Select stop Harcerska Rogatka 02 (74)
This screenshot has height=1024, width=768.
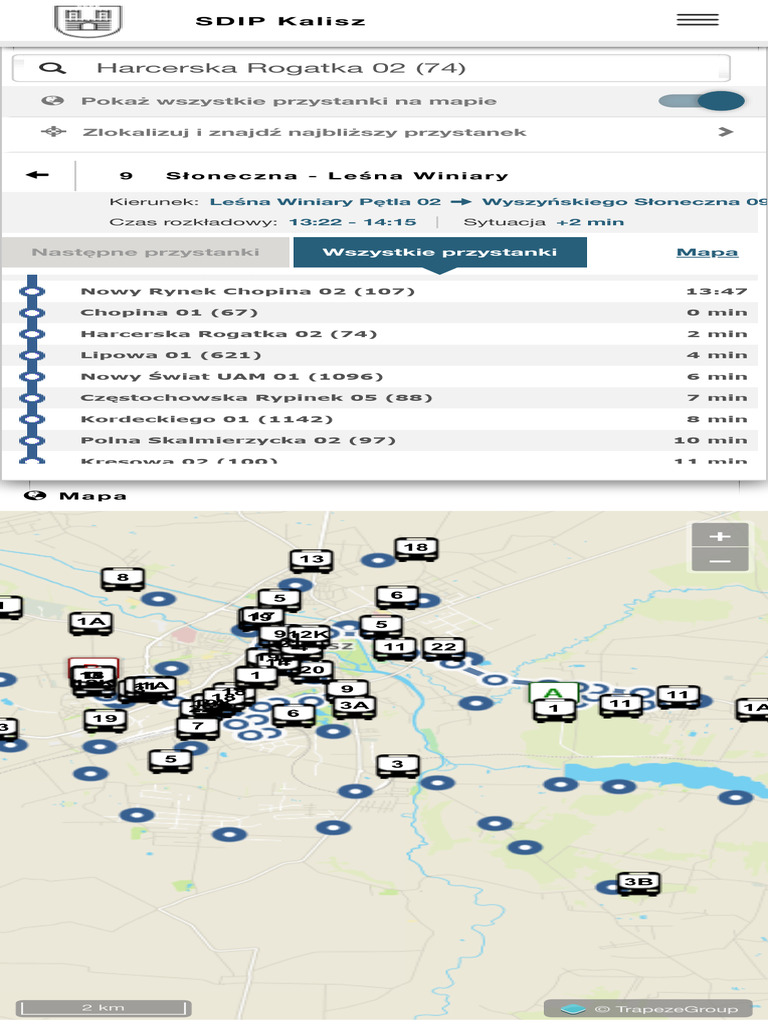click(x=229, y=334)
